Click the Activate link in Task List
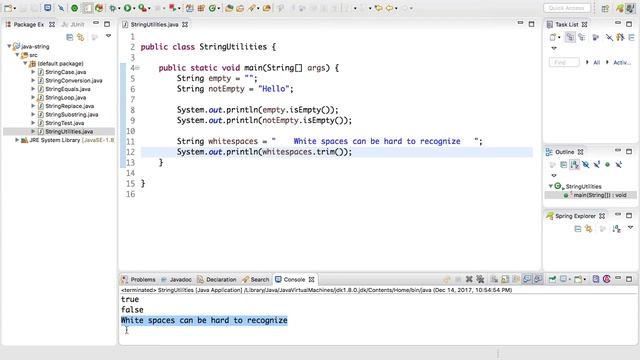The image size is (640, 360). coord(622,62)
